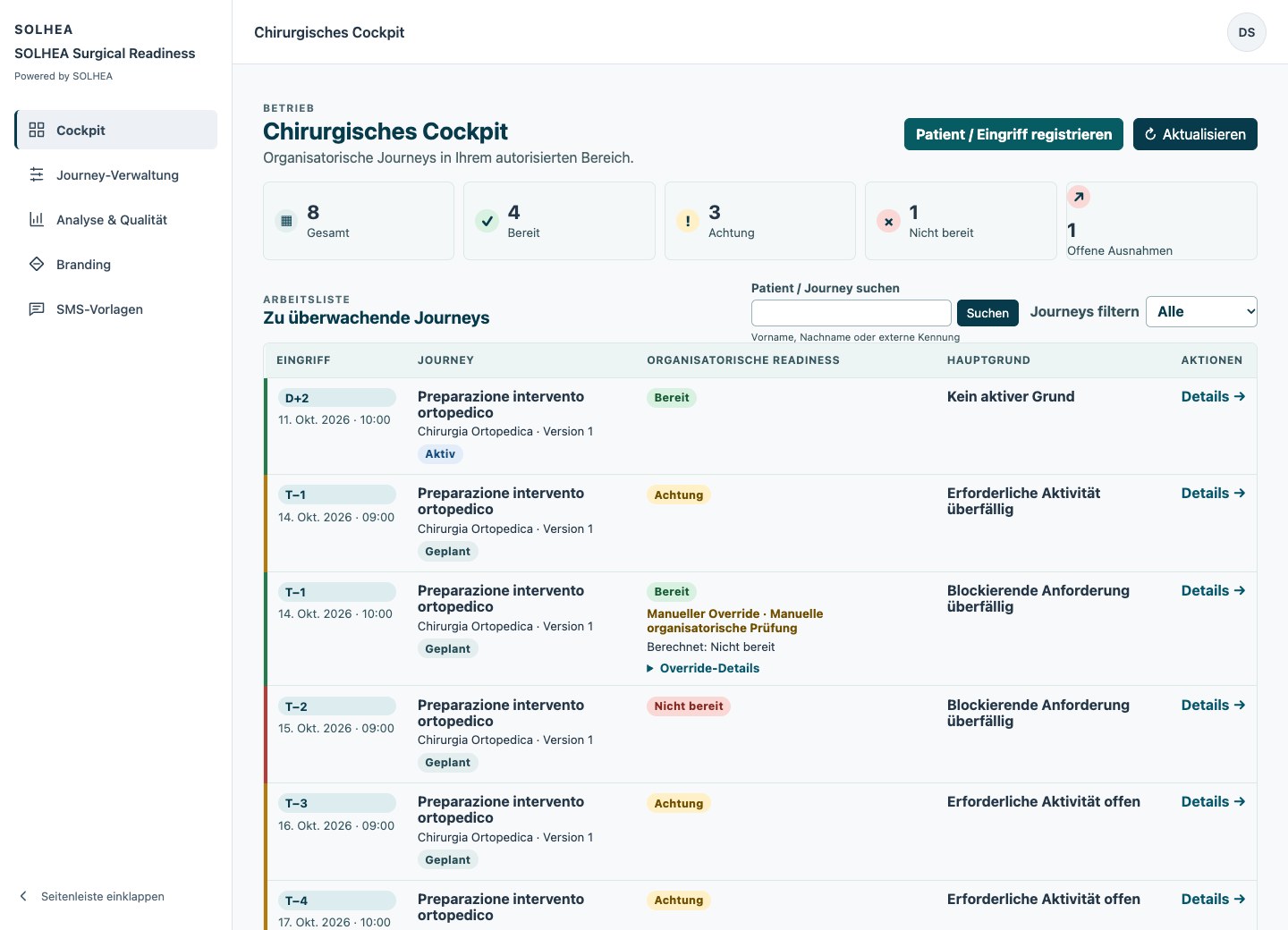Open Details for the T–2 journey
This screenshot has width=1288, height=930.
coord(1213,705)
